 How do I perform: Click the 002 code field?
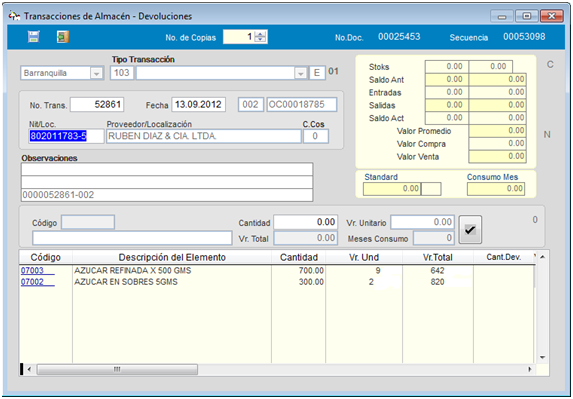[251, 105]
